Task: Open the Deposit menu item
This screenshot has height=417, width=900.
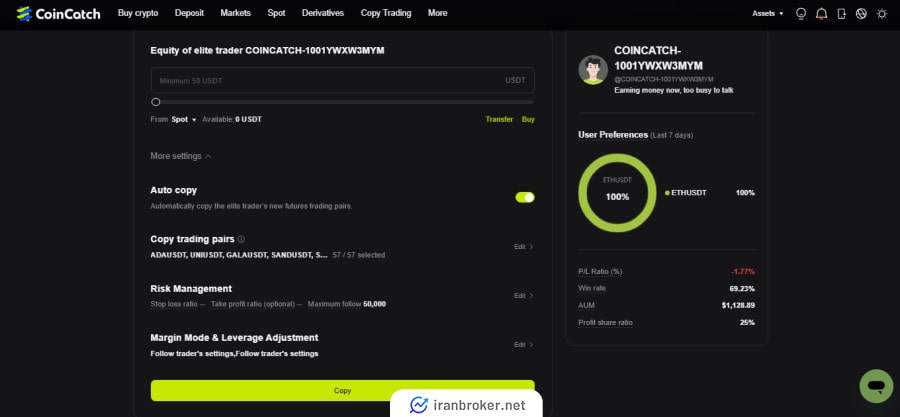Action: pyautogui.click(x=189, y=13)
